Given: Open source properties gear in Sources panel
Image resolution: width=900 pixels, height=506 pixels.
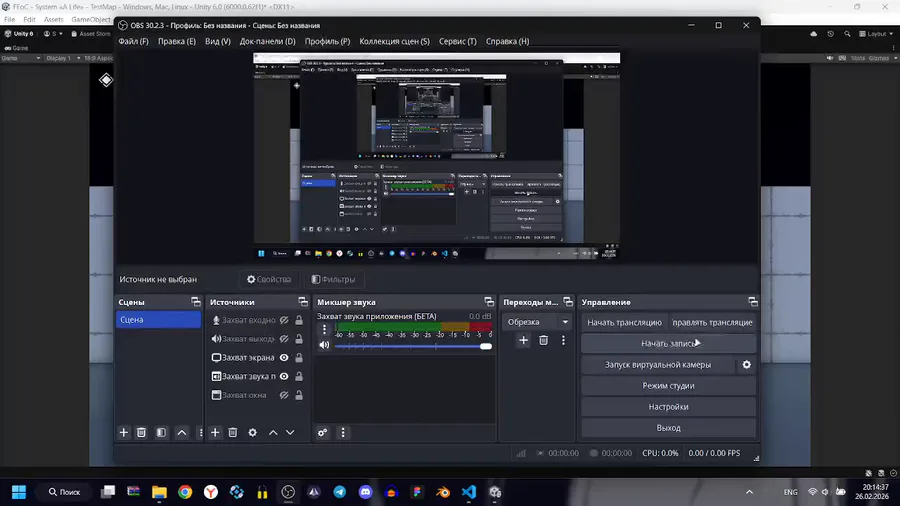Looking at the screenshot, I should pos(252,433).
